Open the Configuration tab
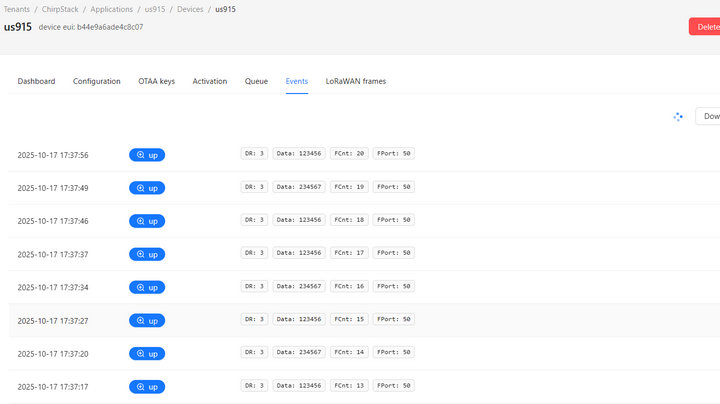The width and height of the screenshot is (720, 404). (97, 81)
